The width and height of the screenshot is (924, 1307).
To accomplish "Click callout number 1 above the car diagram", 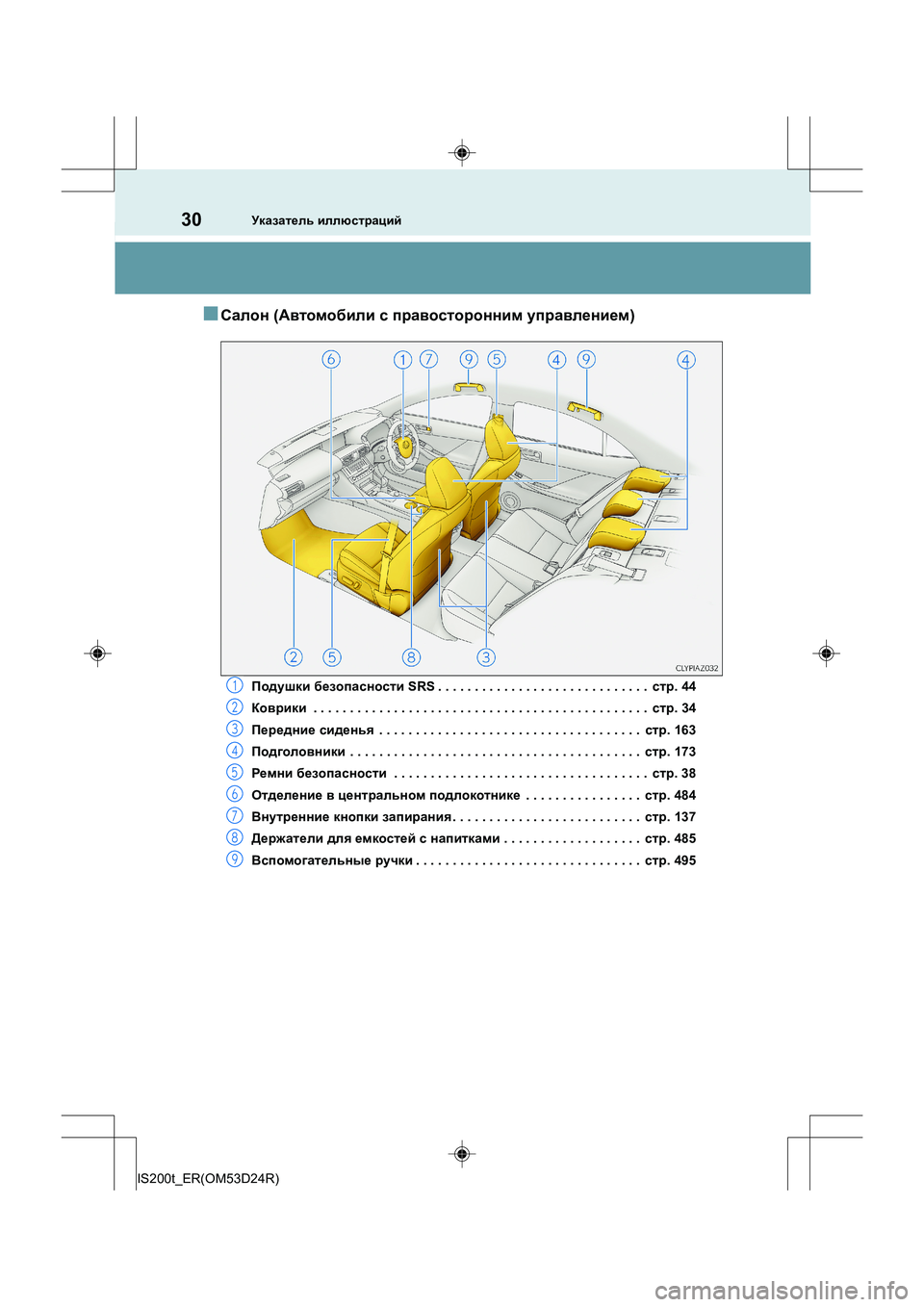I will [402, 359].
